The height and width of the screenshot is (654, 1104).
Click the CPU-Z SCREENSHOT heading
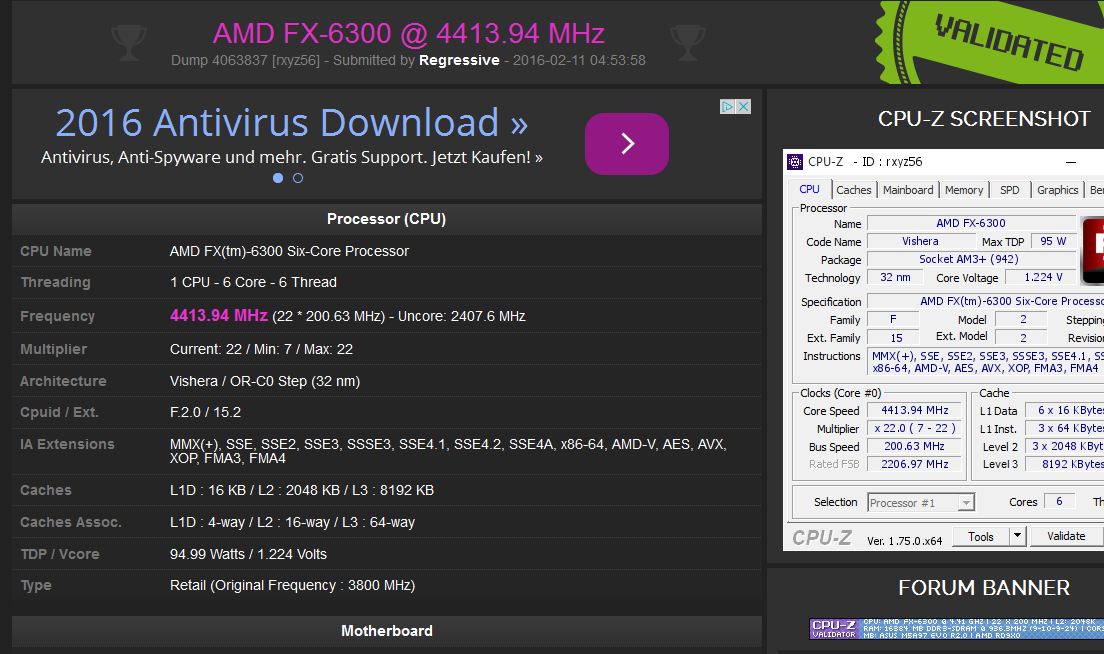click(984, 119)
